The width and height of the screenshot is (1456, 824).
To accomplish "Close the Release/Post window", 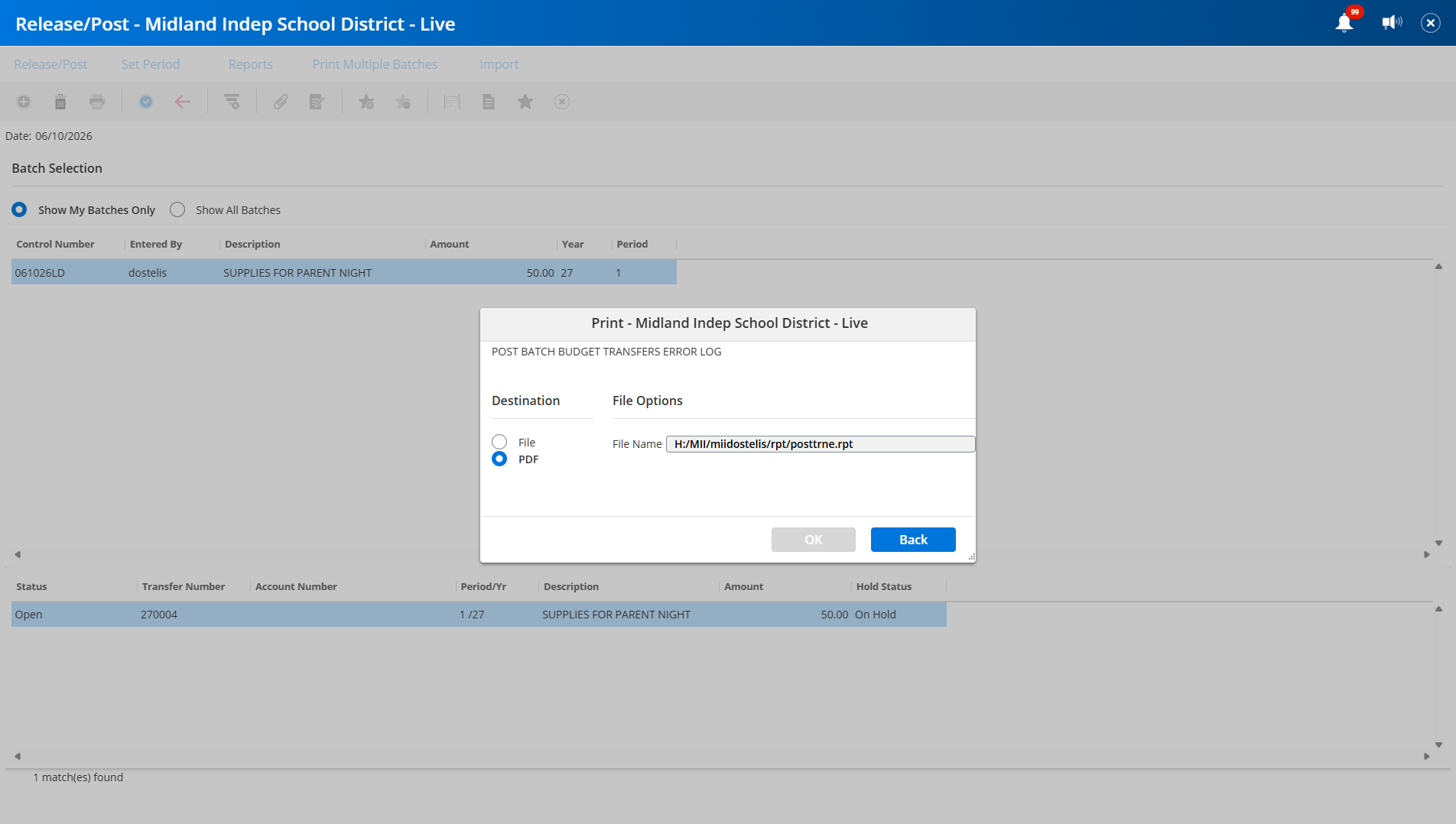I will click(1431, 23).
